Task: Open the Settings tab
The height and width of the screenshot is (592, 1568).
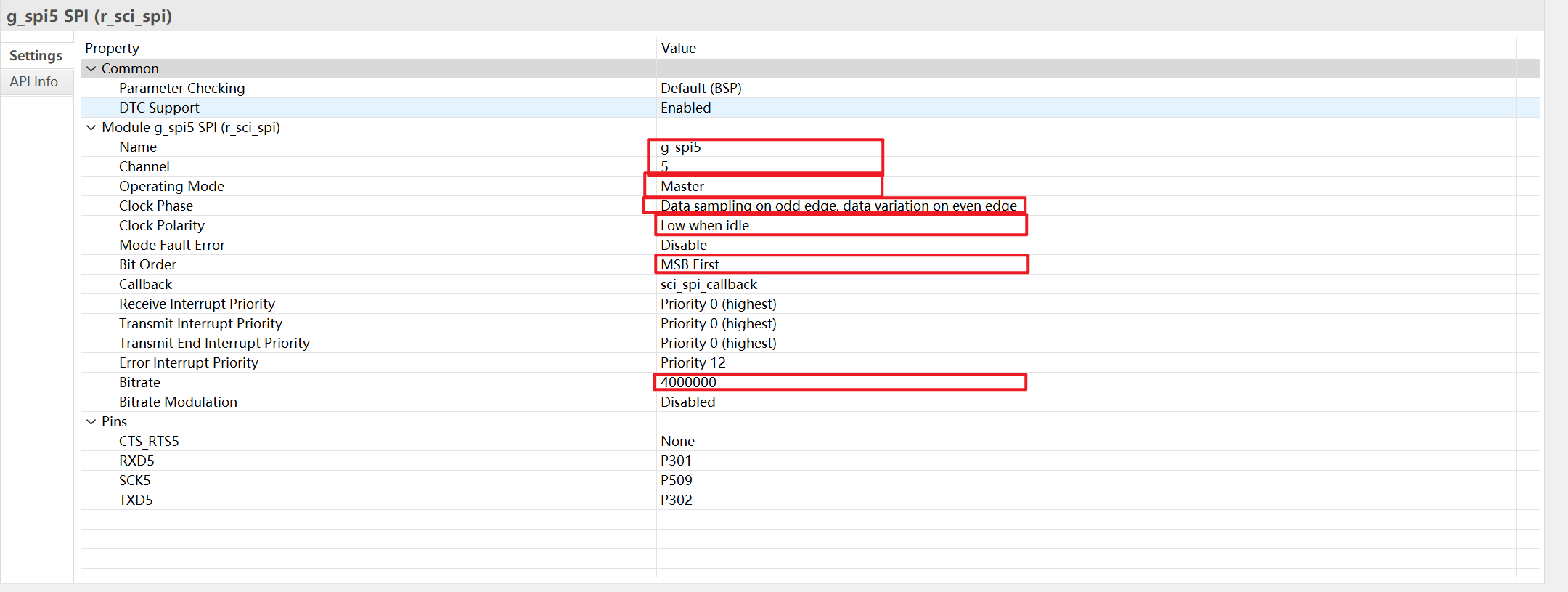Action: [36, 56]
